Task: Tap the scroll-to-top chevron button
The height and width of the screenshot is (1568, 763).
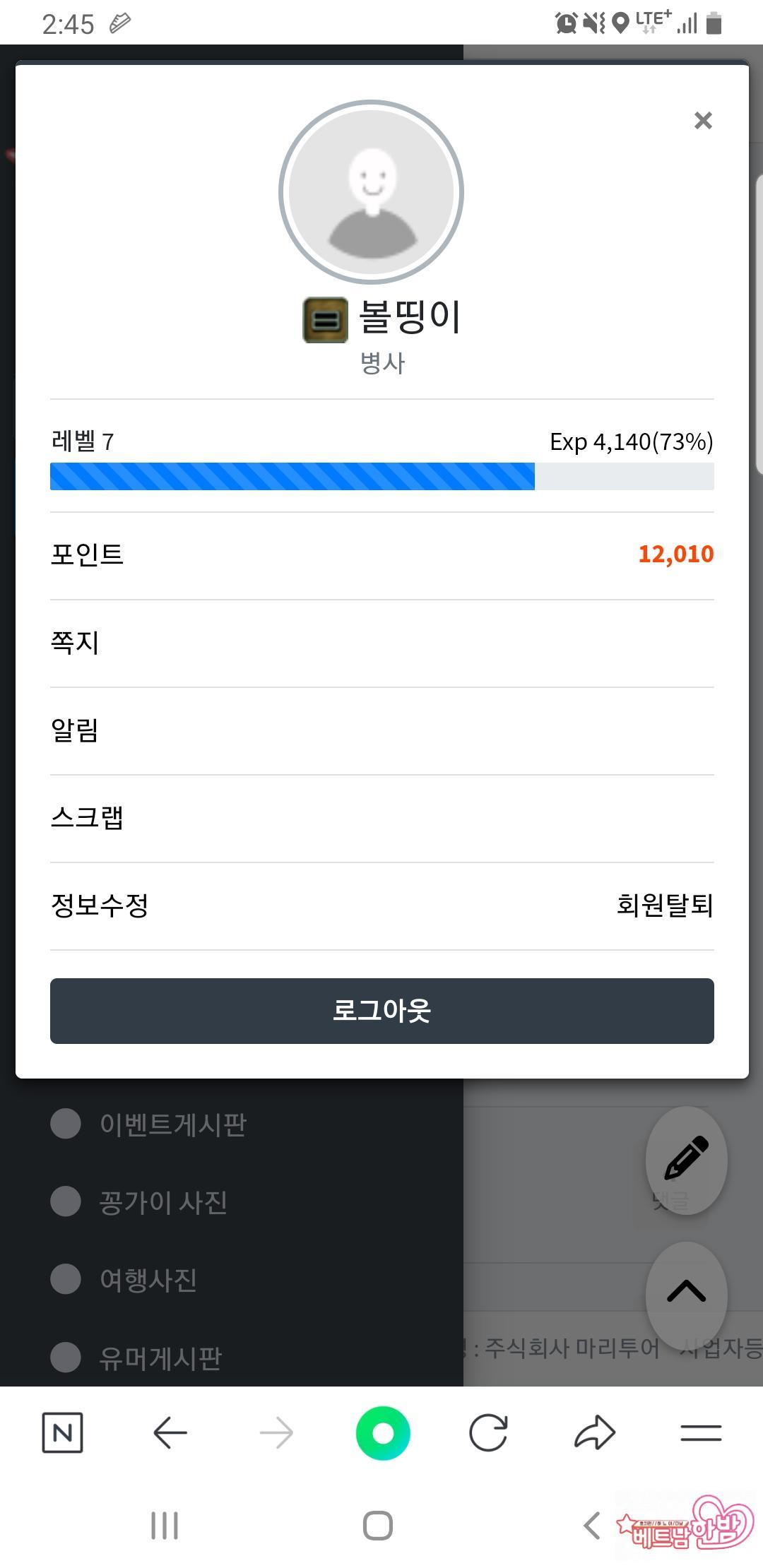Action: point(686,1292)
